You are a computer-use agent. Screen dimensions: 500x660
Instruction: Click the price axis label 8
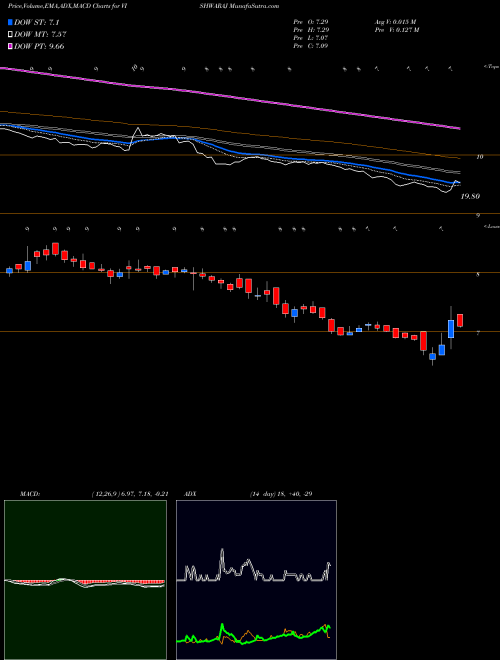(478, 274)
